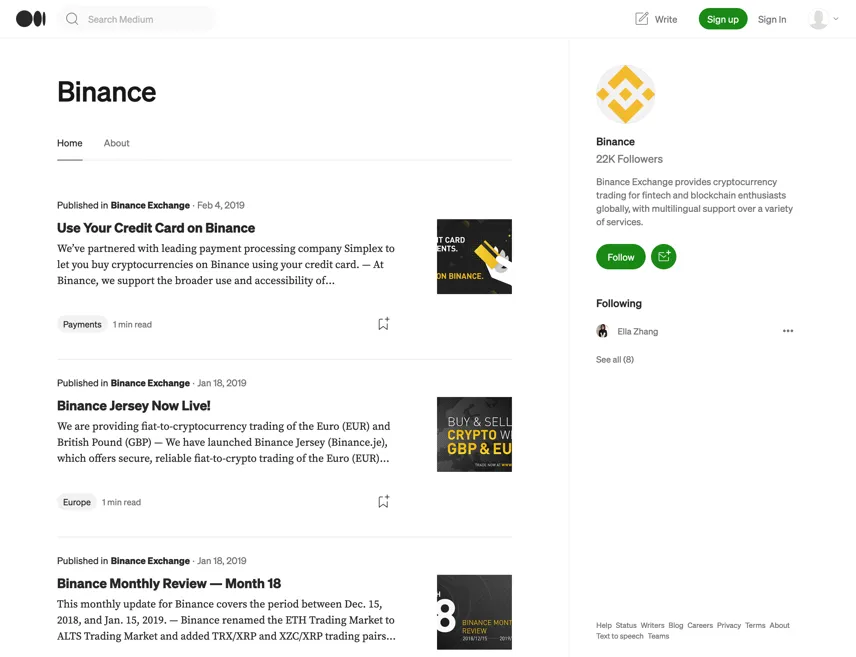The height and width of the screenshot is (657, 856).
Task: Click the Writers footer link
Action: (x=652, y=625)
